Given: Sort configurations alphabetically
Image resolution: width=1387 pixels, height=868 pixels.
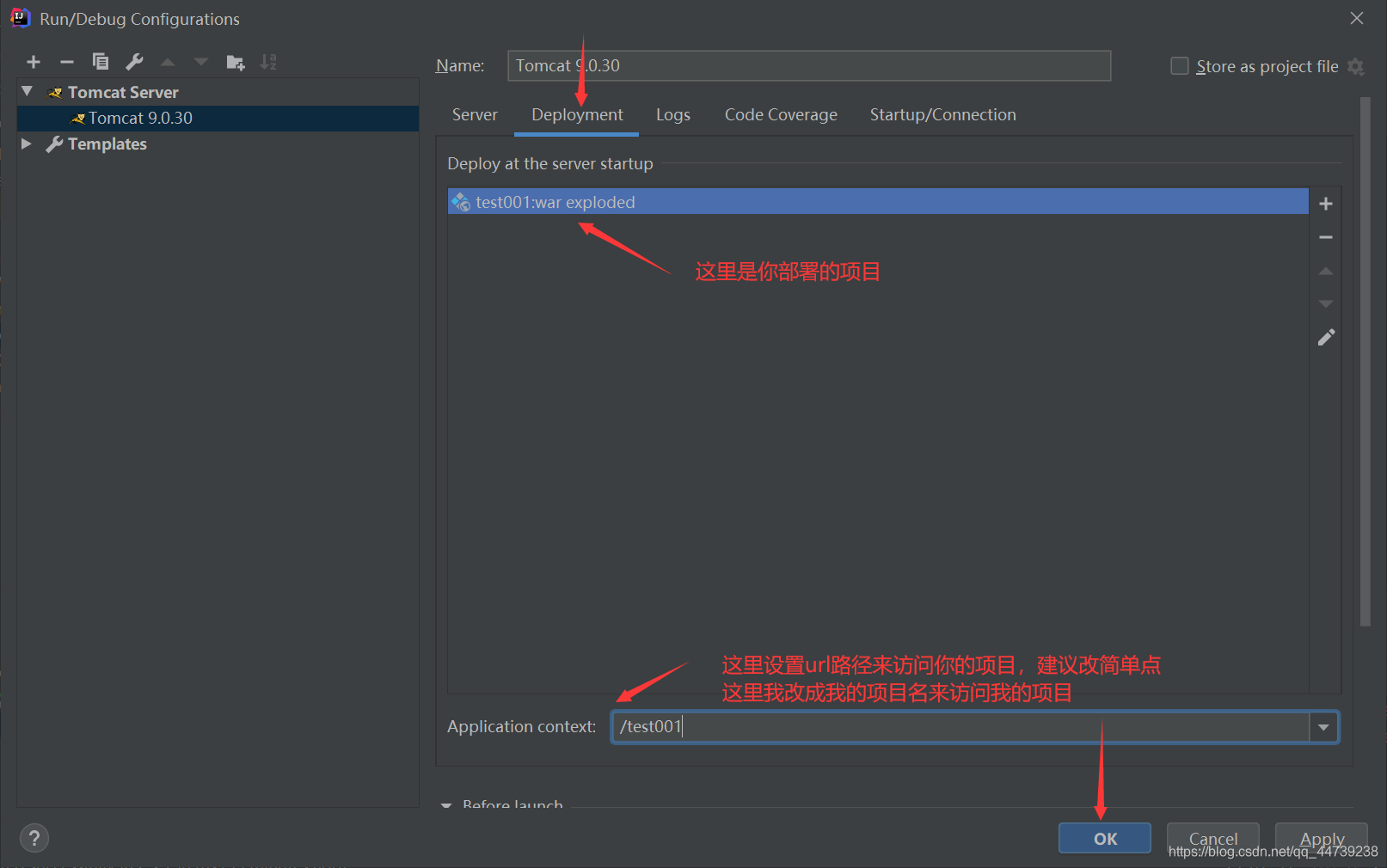Looking at the screenshot, I should 268,62.
